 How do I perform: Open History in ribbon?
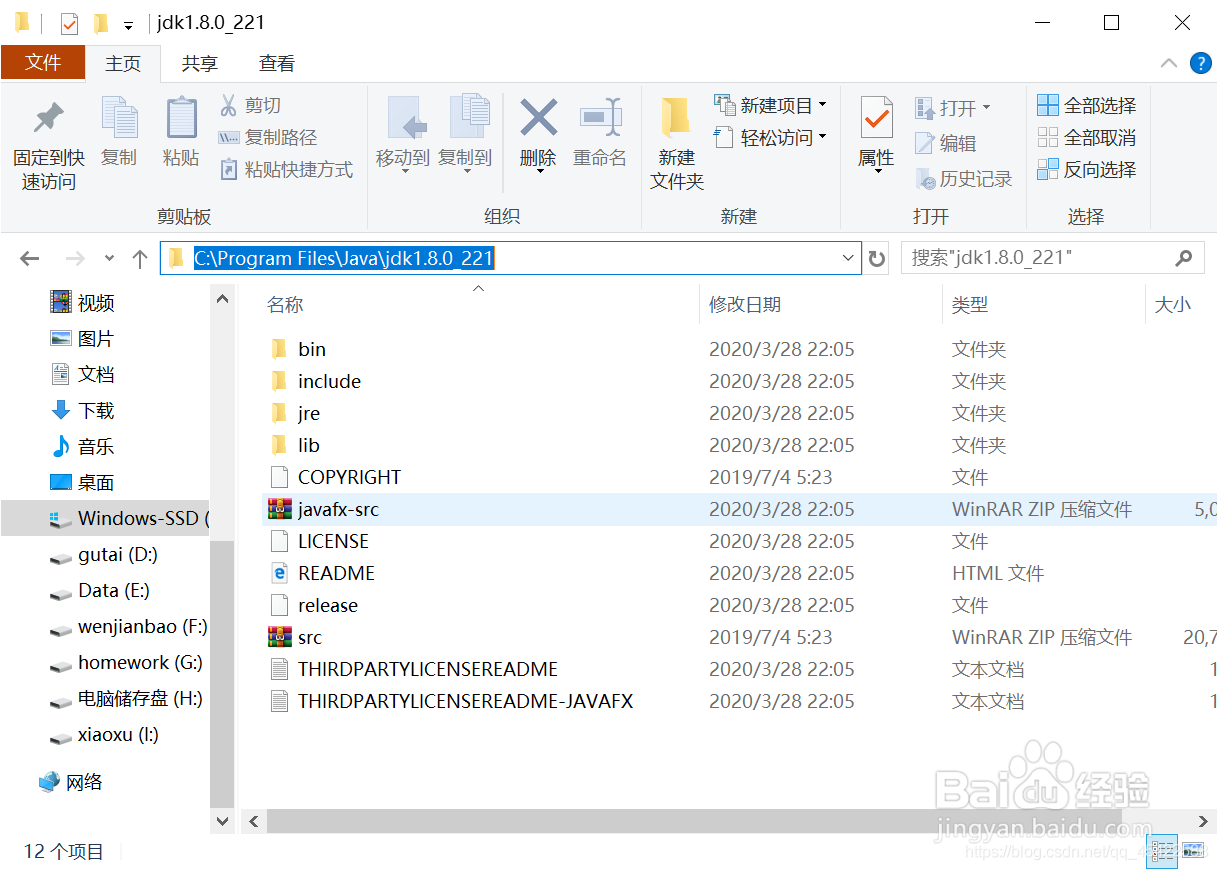pyautogui.click(x=964, y=178)
